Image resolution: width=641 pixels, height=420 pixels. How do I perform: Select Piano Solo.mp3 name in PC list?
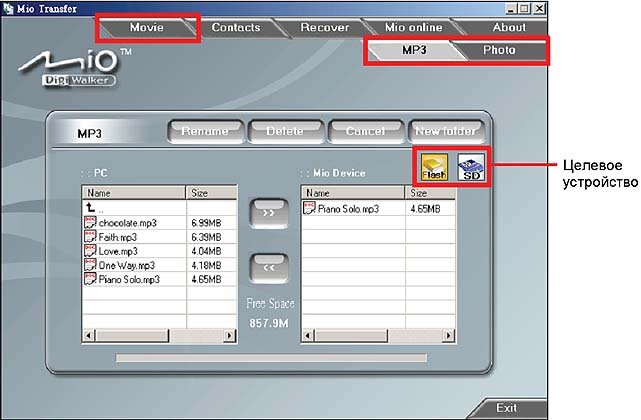129,279
